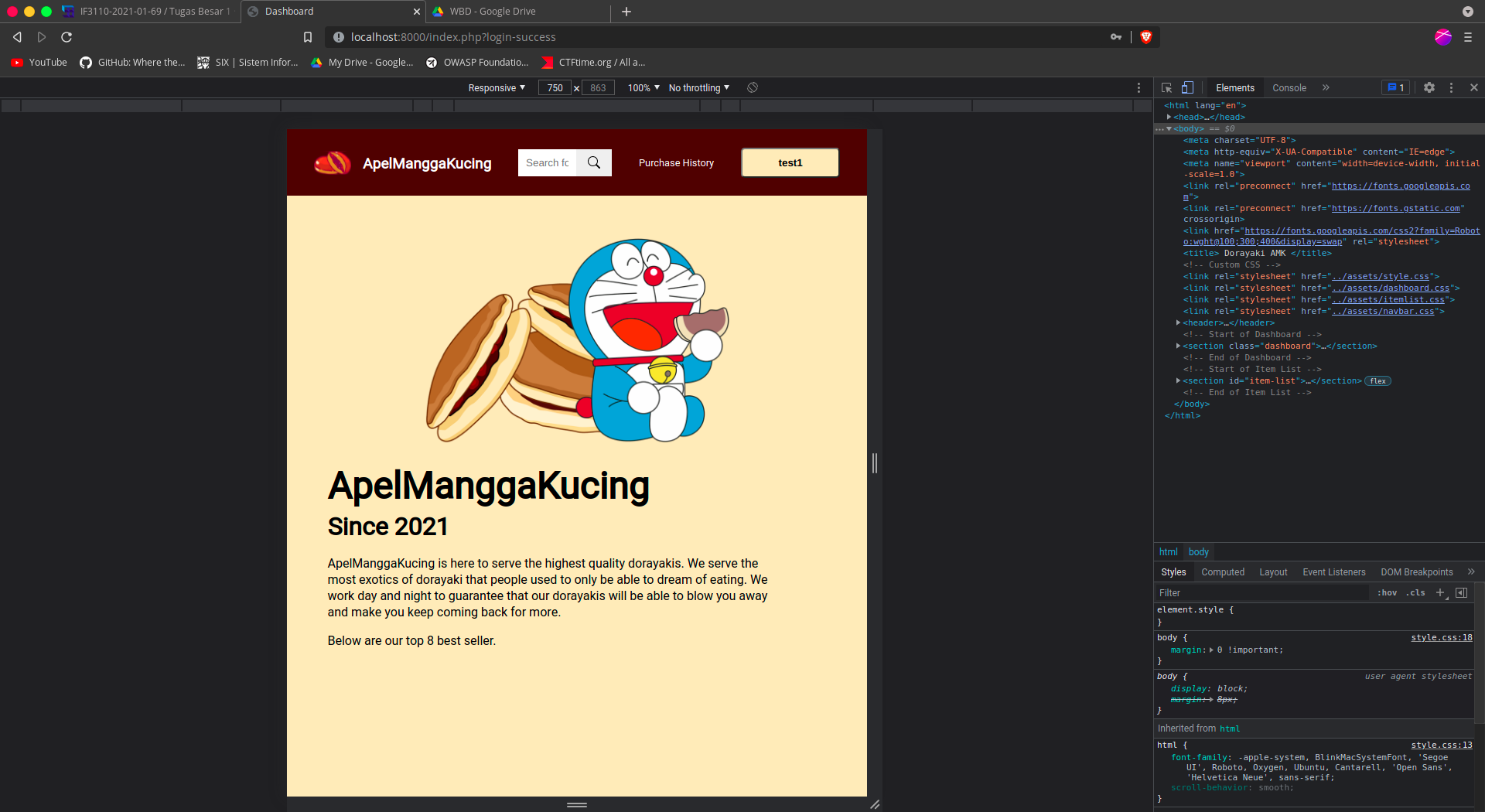This screenshot has width=1485, height=812.
Task: Click the Purchase History link
Action: tap(676, 163)
